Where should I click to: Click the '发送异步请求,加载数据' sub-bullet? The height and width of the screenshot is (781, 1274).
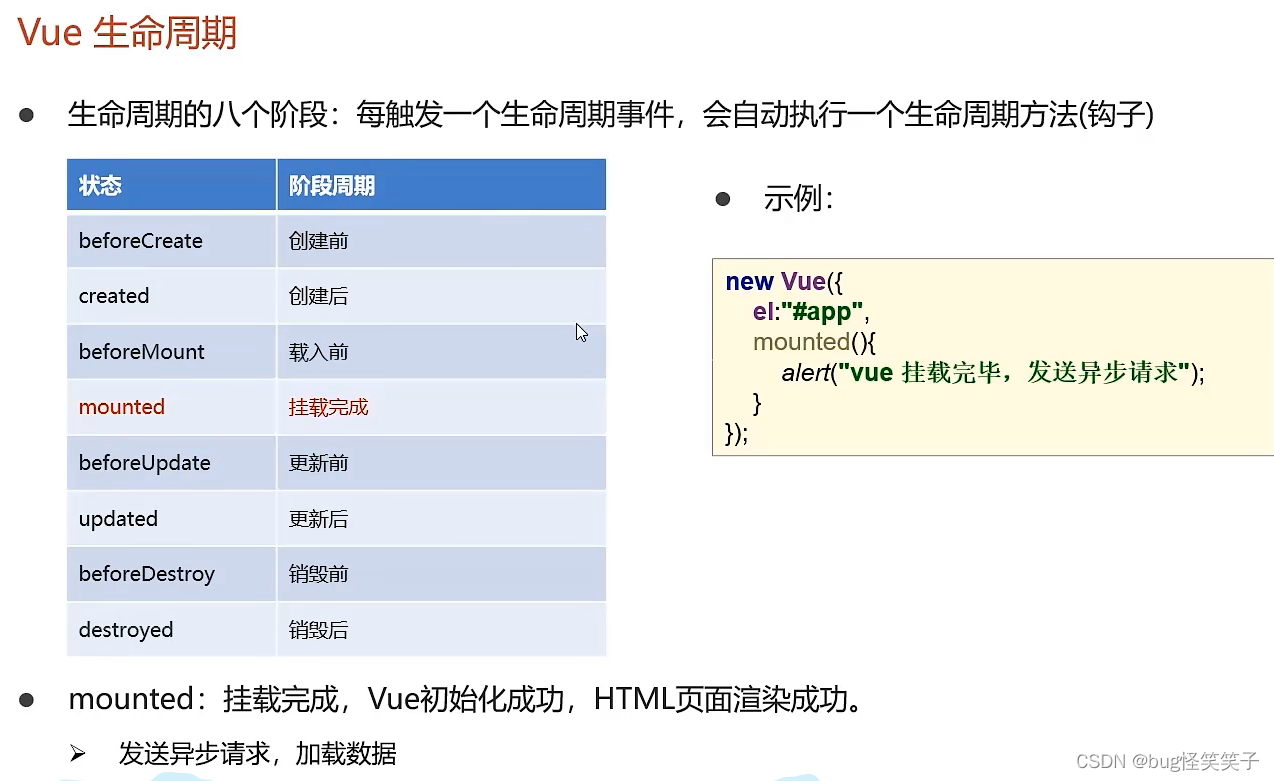click(257, 753)
